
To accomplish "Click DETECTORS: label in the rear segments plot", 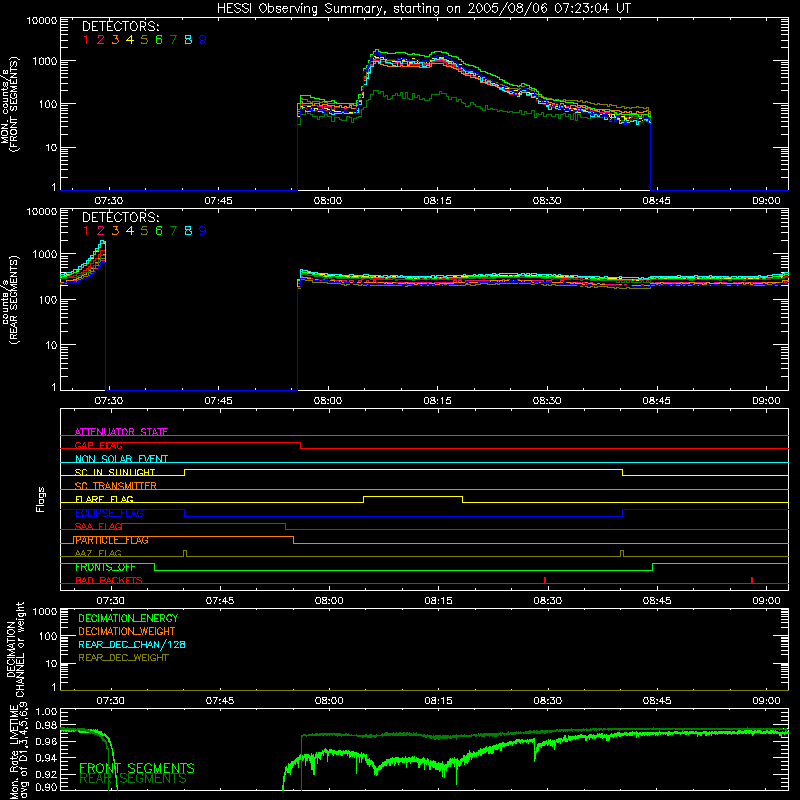I will pos(120,217).
